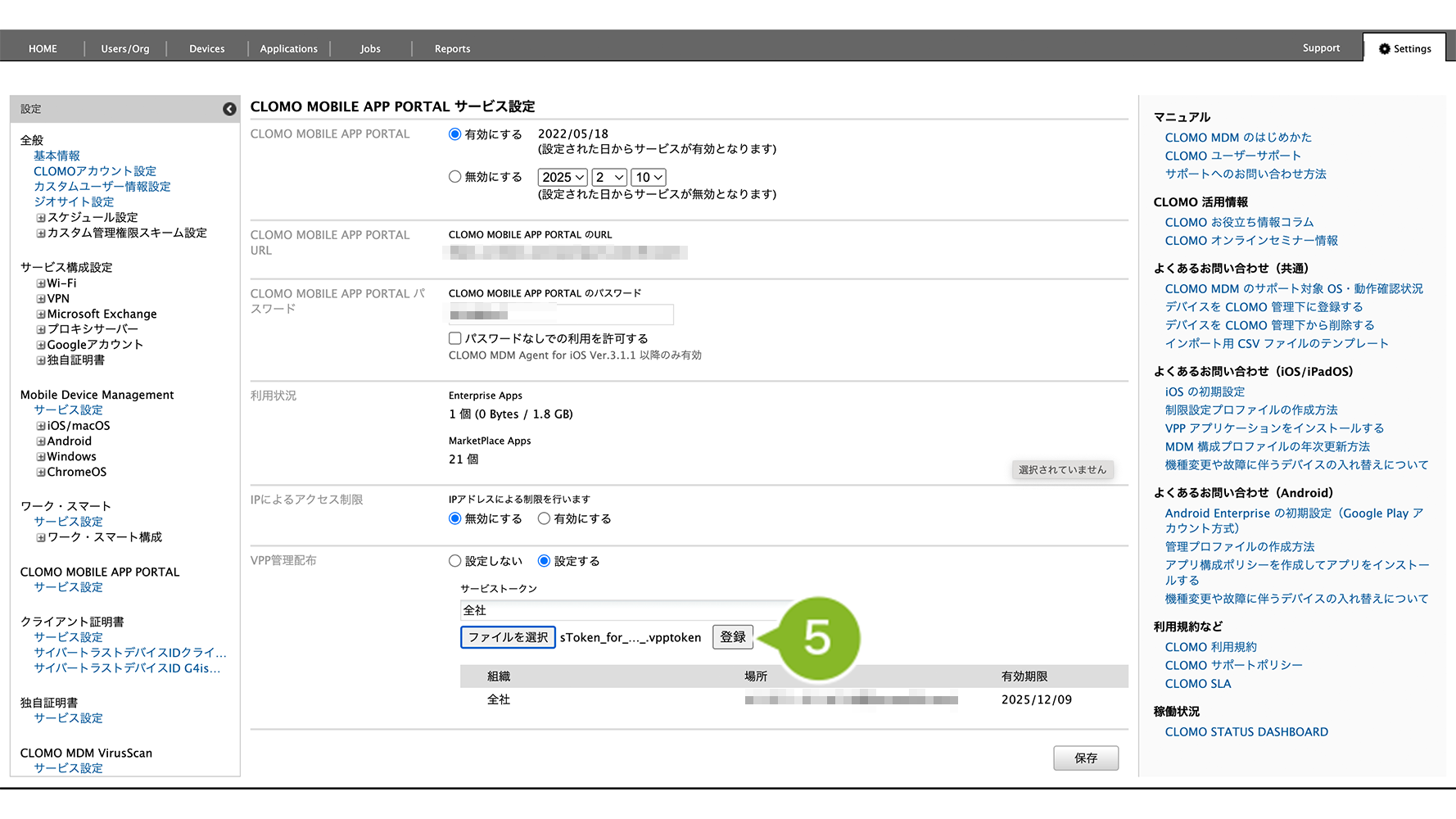1456x819 pixels.
Task: Go to the Devices menu
Action: 206,49
